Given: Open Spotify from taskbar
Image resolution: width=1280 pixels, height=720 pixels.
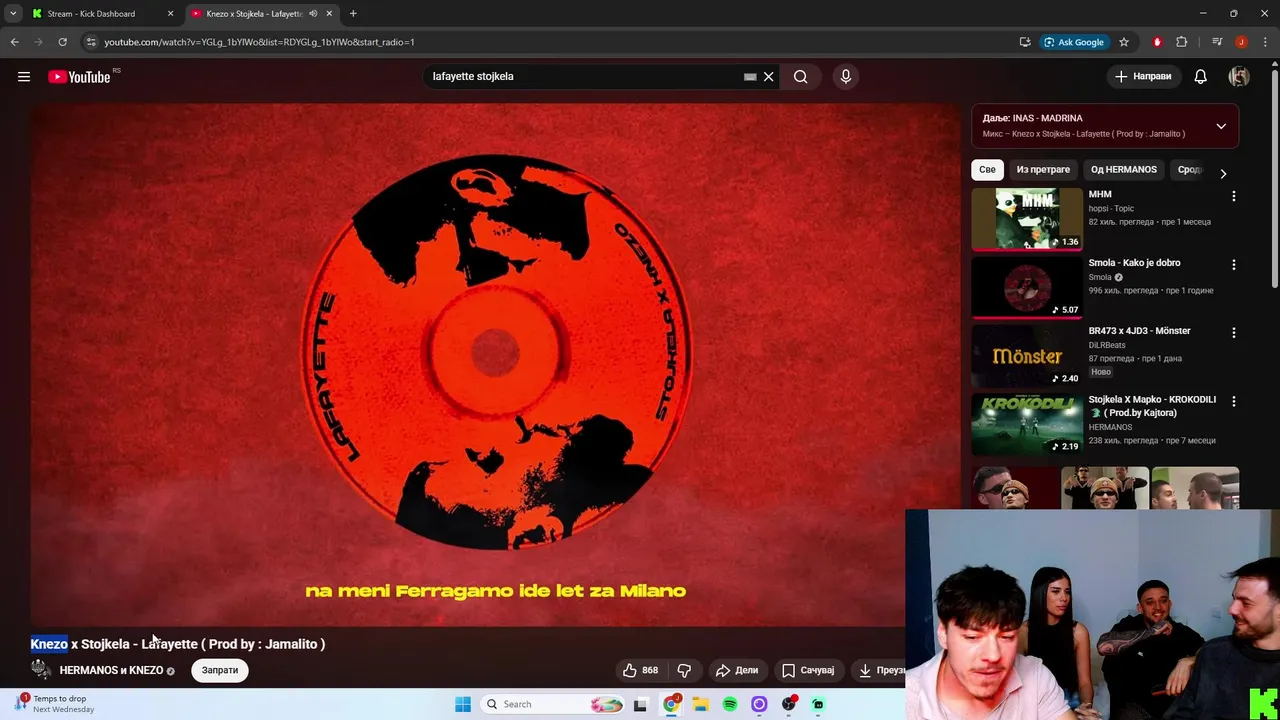Looking at the screenshot, I should (730, 704).
